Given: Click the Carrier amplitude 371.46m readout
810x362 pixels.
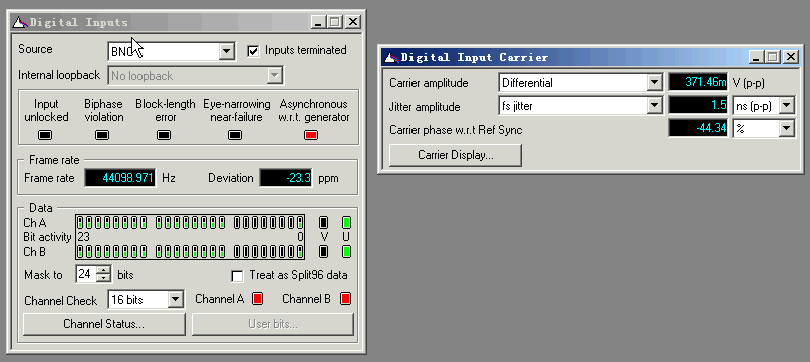Looking at the screenshot, I should (x=698, y=83).
